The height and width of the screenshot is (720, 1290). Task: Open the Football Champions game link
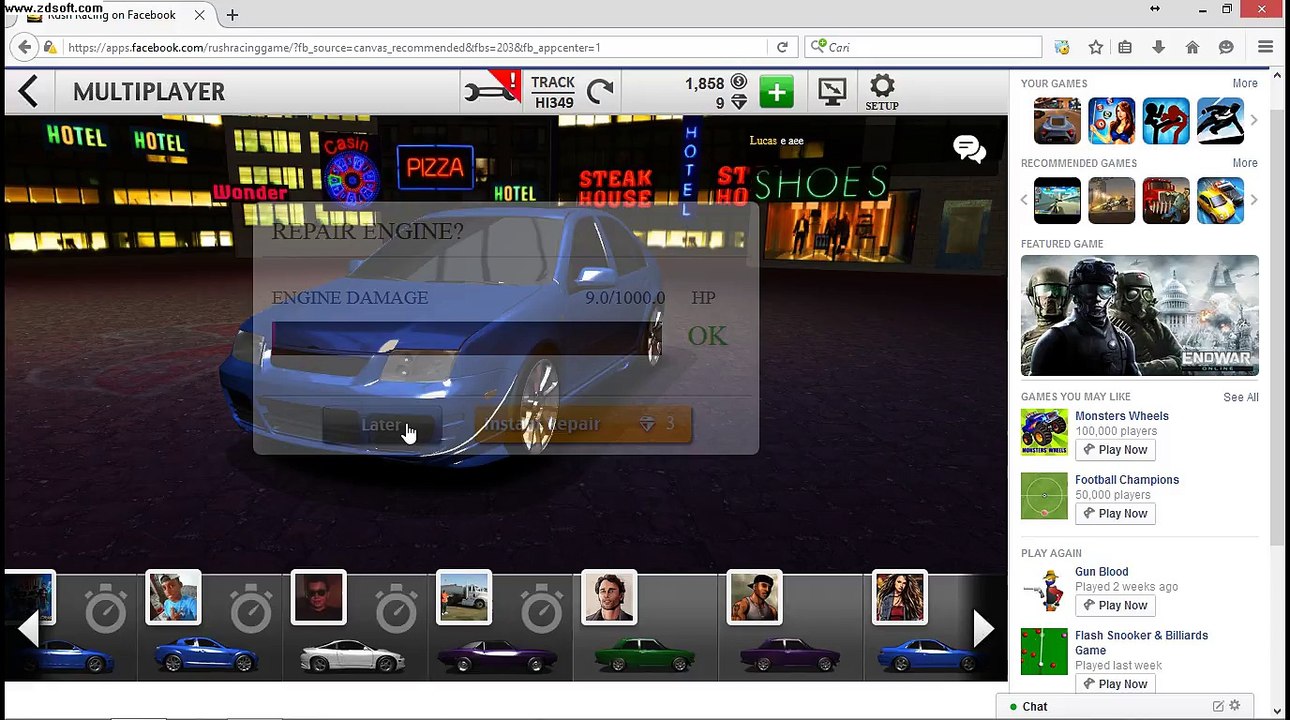tap(1127, 480)
